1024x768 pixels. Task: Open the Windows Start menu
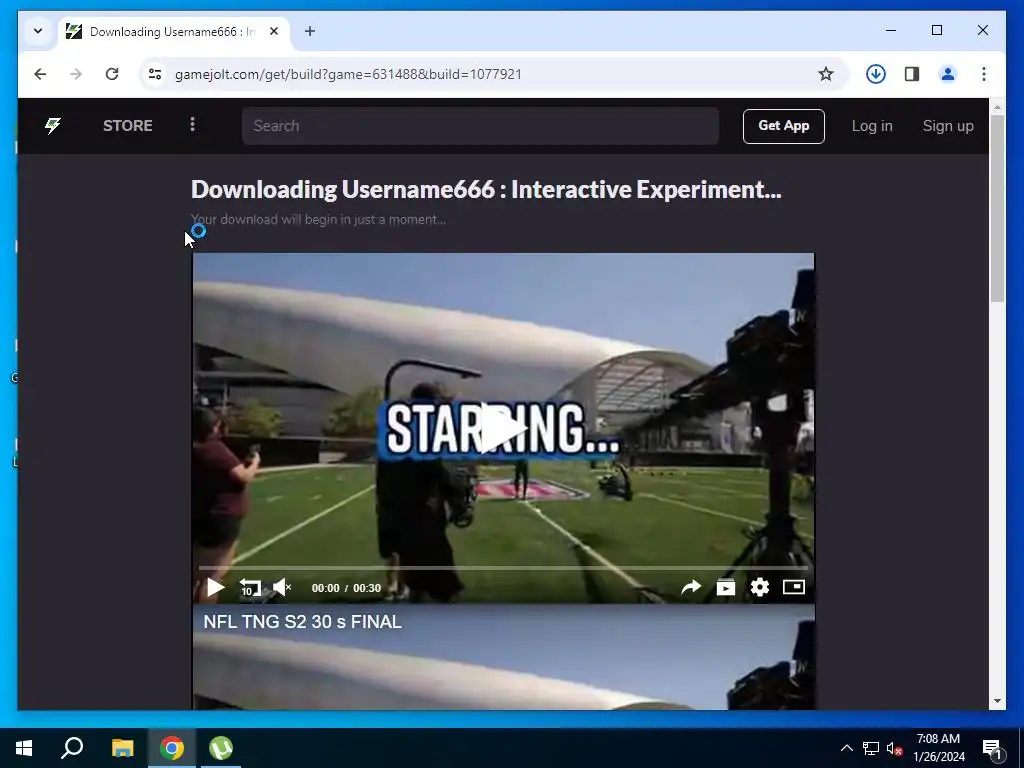(x=24, y=748)
